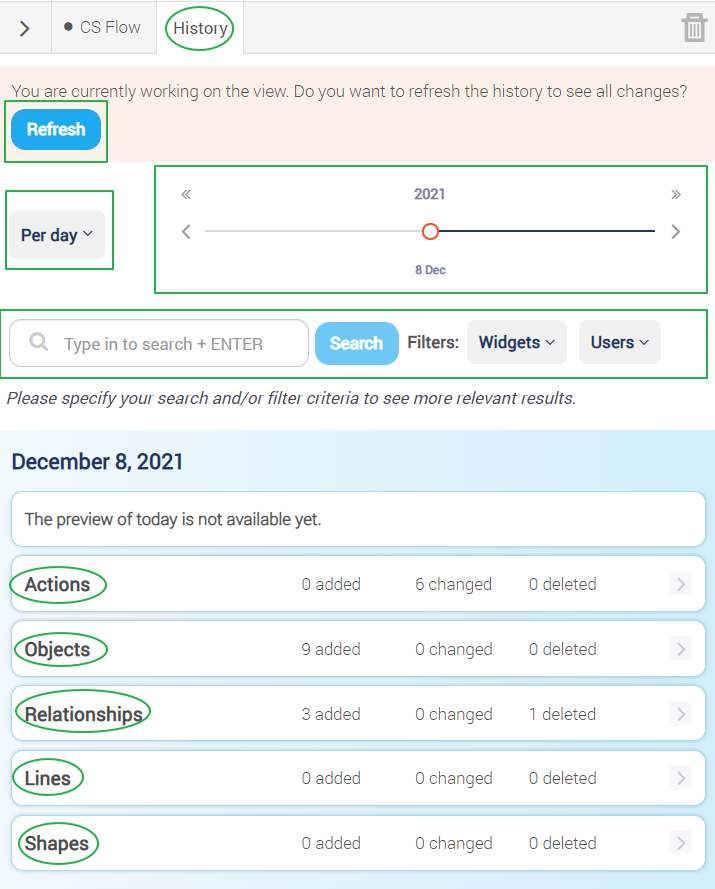
Task: Click the Refresh button
Action: (x=56, y=129)
